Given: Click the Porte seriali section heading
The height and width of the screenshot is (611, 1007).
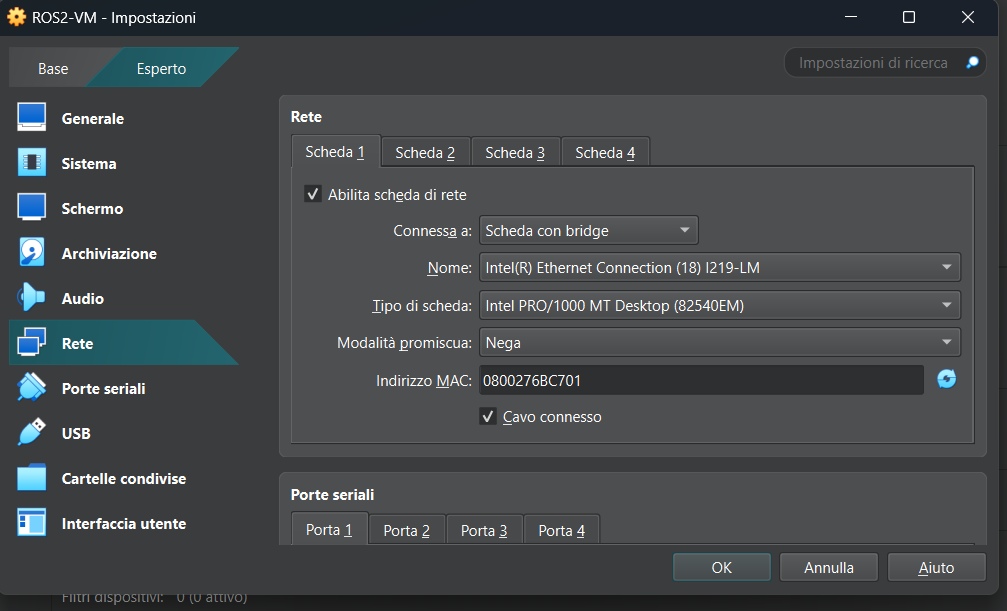Looking at the screenshot, I should (332, 494).
